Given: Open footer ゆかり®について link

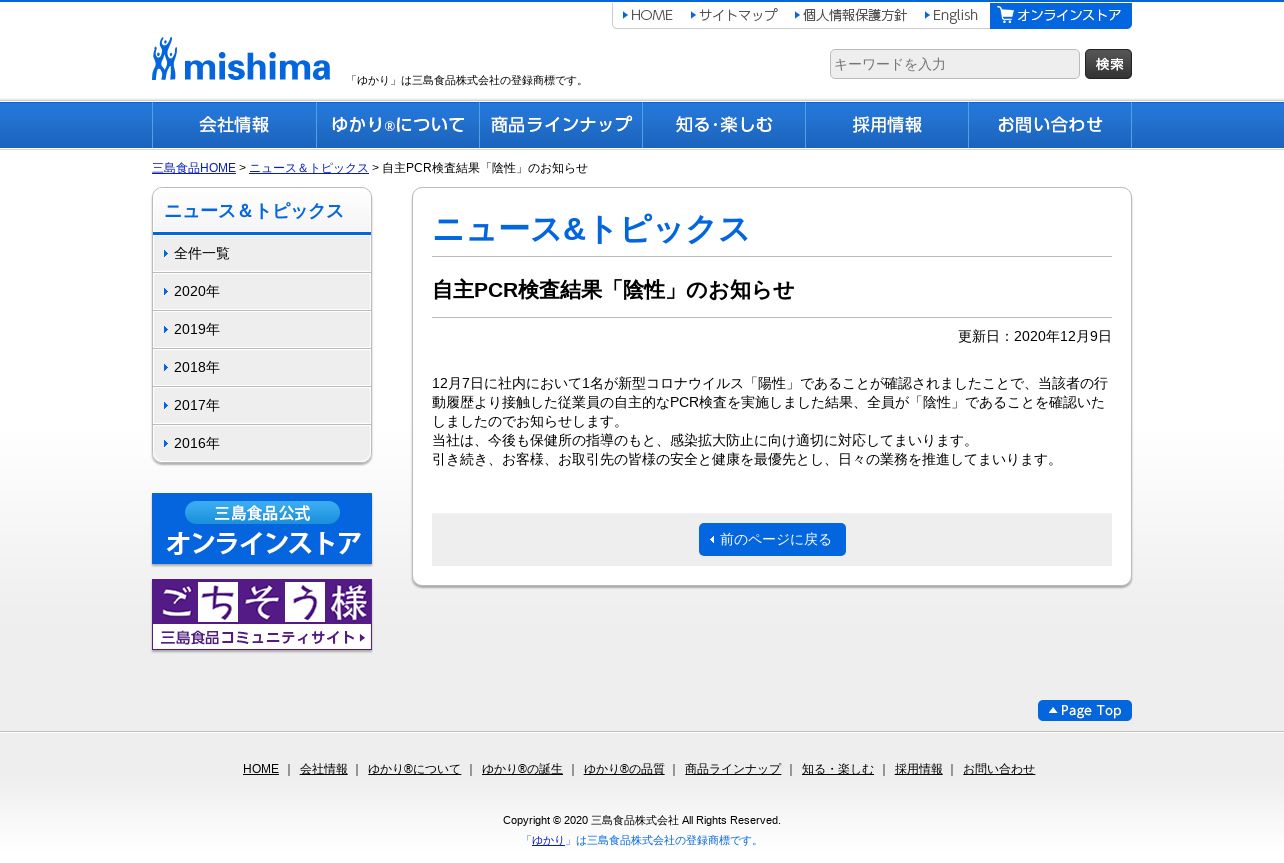Looking at the screenshot, I should tap(414, 769).
